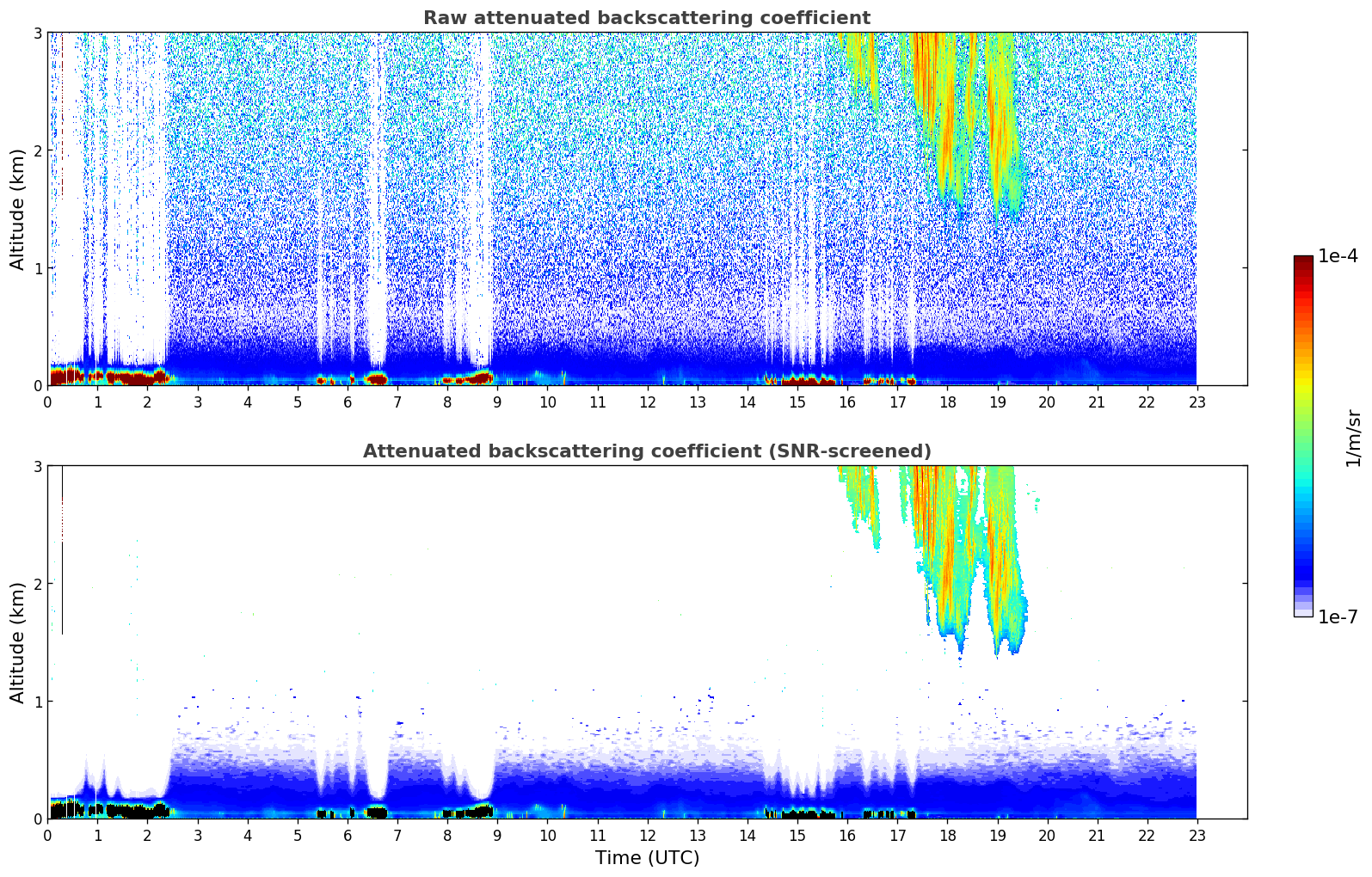Click 'Altitude (km)' label of the SNR-screened plot
This screenshot has height=877, width=1372.
point(18,642)
